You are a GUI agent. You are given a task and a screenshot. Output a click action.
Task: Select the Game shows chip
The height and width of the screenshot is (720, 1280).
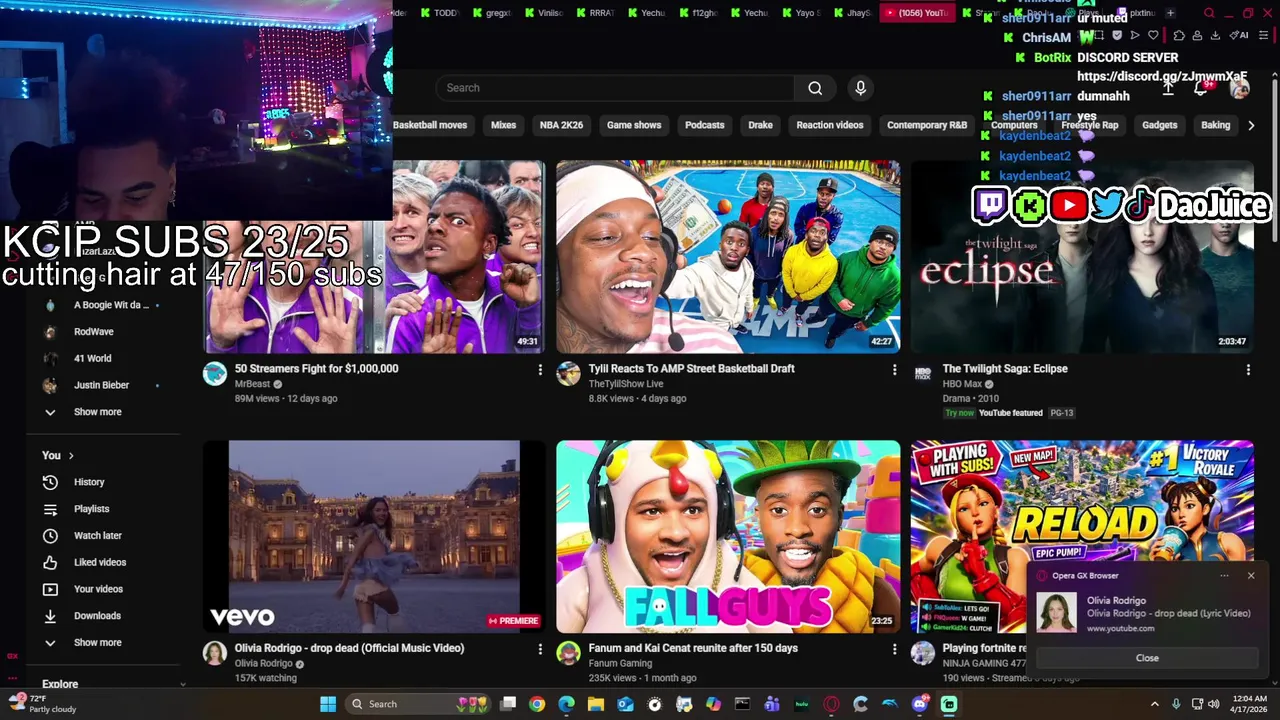[x=634, y=125]
